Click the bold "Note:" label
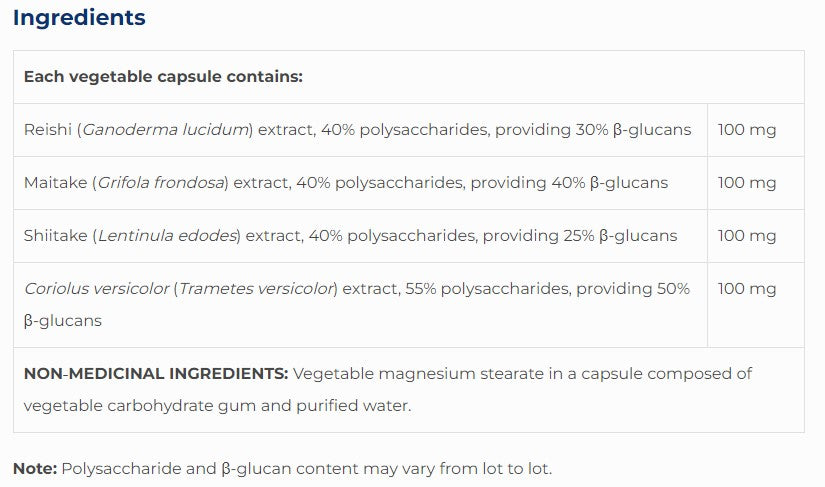The height and width of the screenshot is (487, 825). 35,468
